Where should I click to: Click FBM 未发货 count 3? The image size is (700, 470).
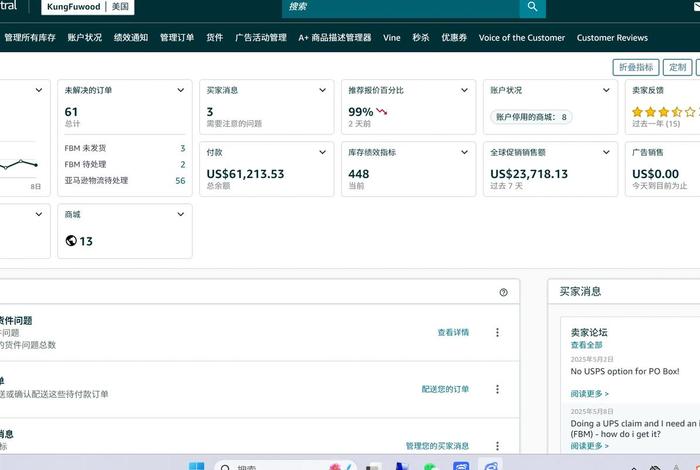(x=183, y=148)
